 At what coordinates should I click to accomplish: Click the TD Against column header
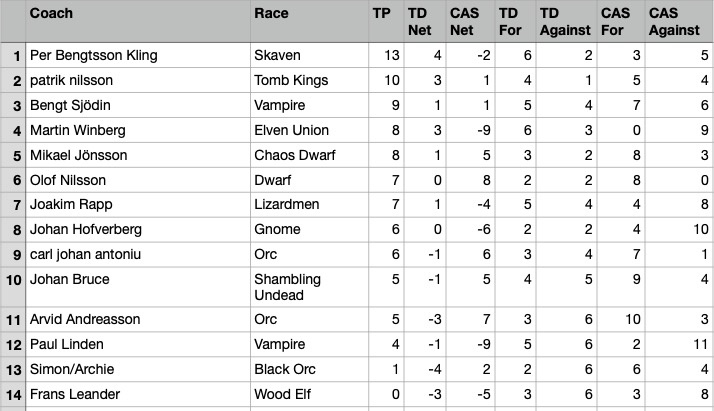pos(563,21)
